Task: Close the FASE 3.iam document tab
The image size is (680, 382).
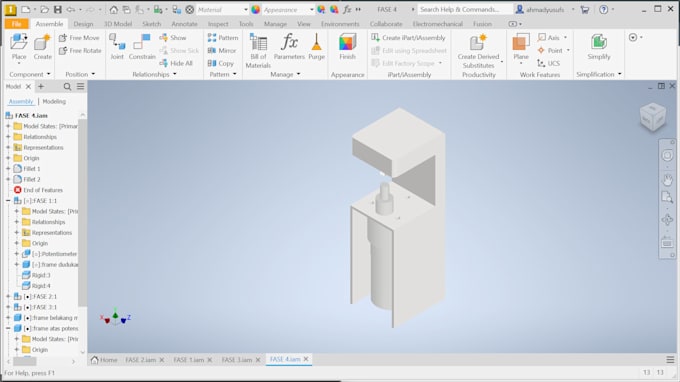Action: click(x=258, y=360)
